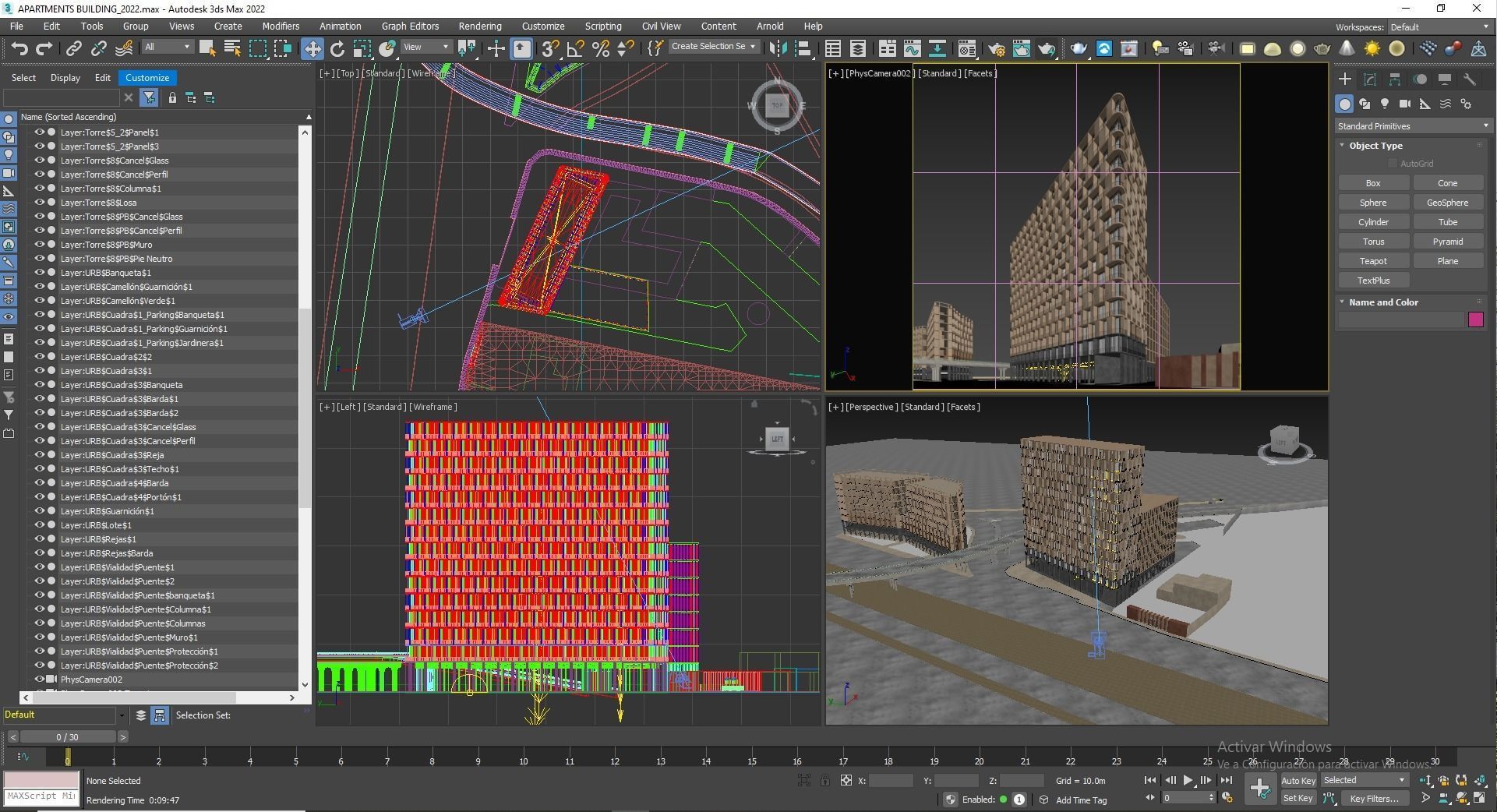
Task: Click the GeoSphere primitive button
Action: pyautogui.click(x=1447, y=203)
